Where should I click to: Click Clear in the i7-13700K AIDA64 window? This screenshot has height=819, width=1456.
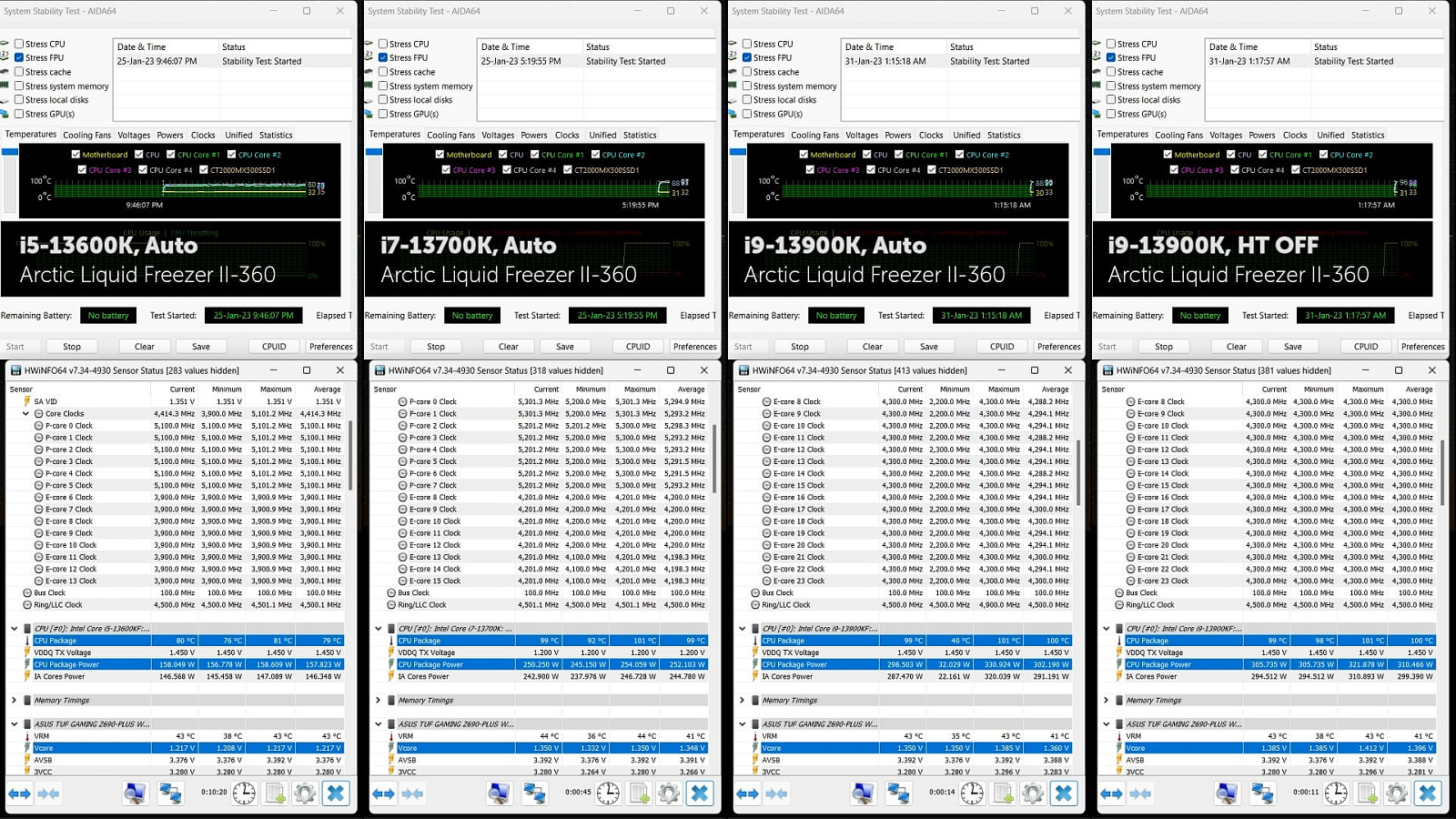click(x=509, y=347)
